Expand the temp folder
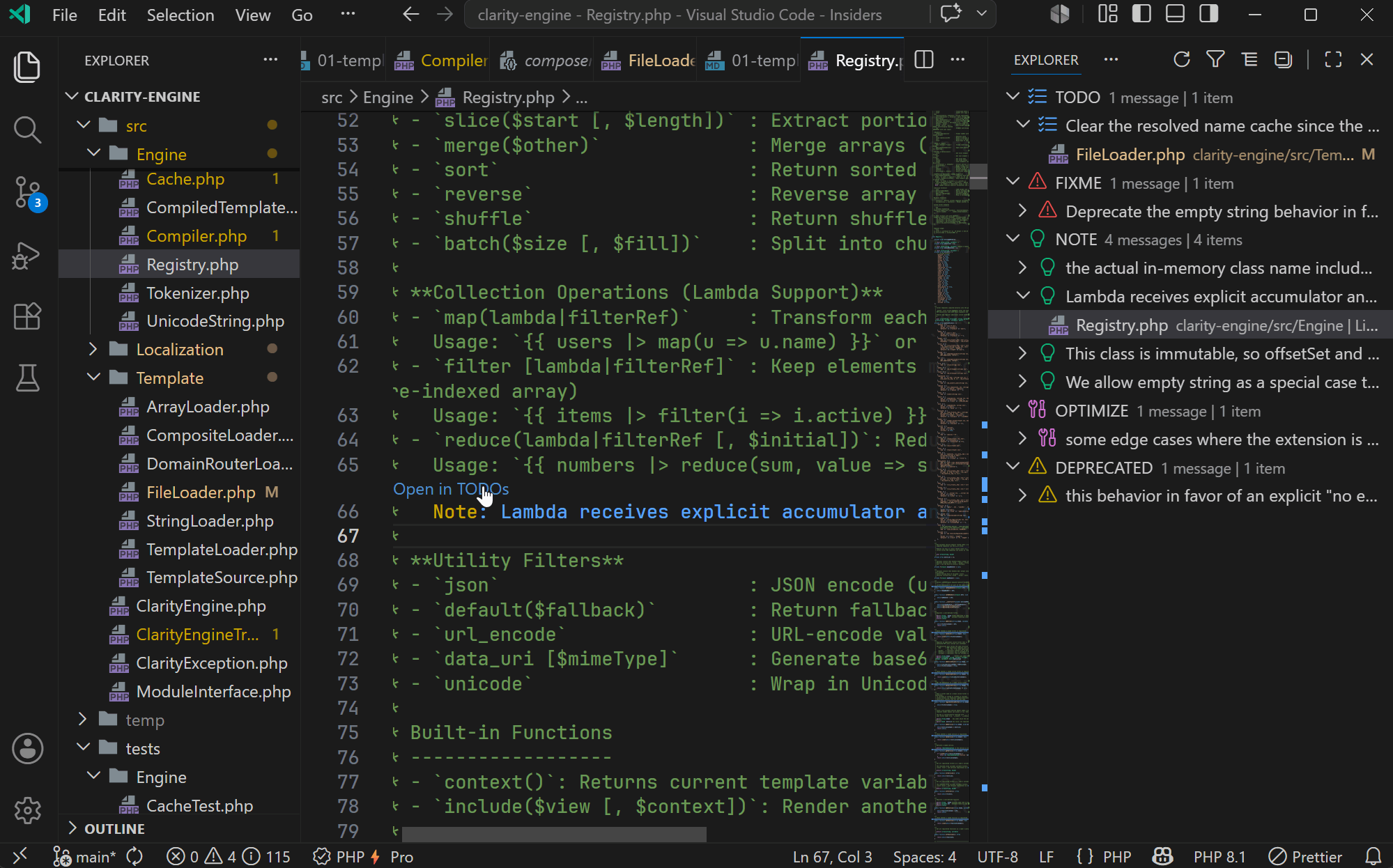 pyautogui.click(x=82, y=720)
